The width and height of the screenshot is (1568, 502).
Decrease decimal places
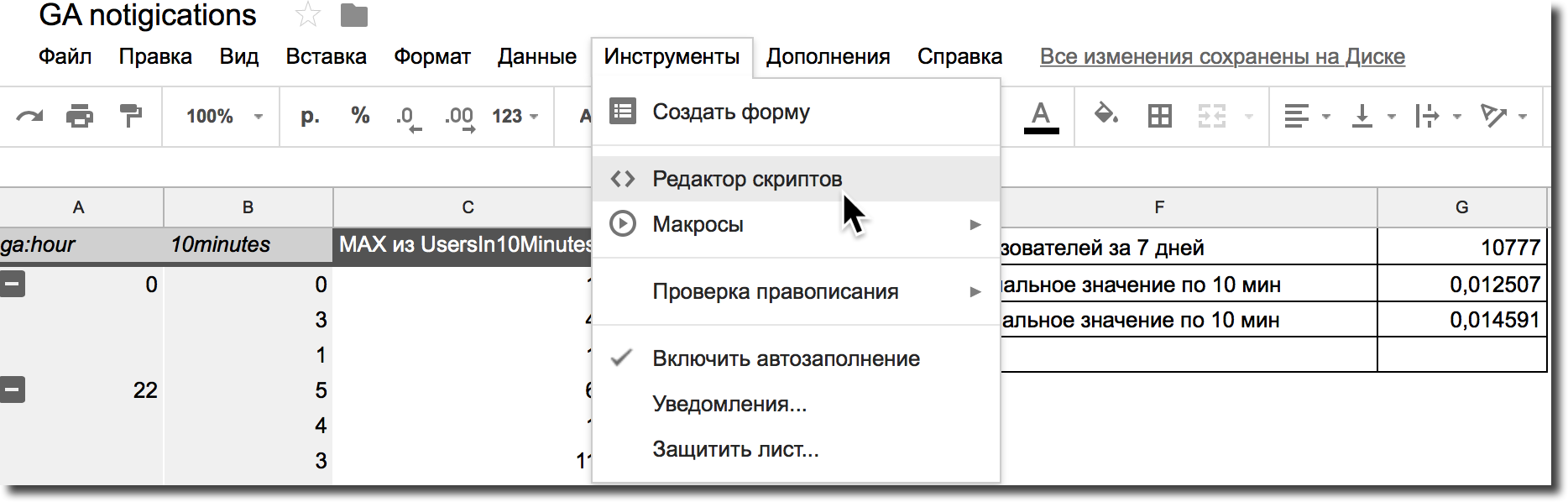pos(409,118)
